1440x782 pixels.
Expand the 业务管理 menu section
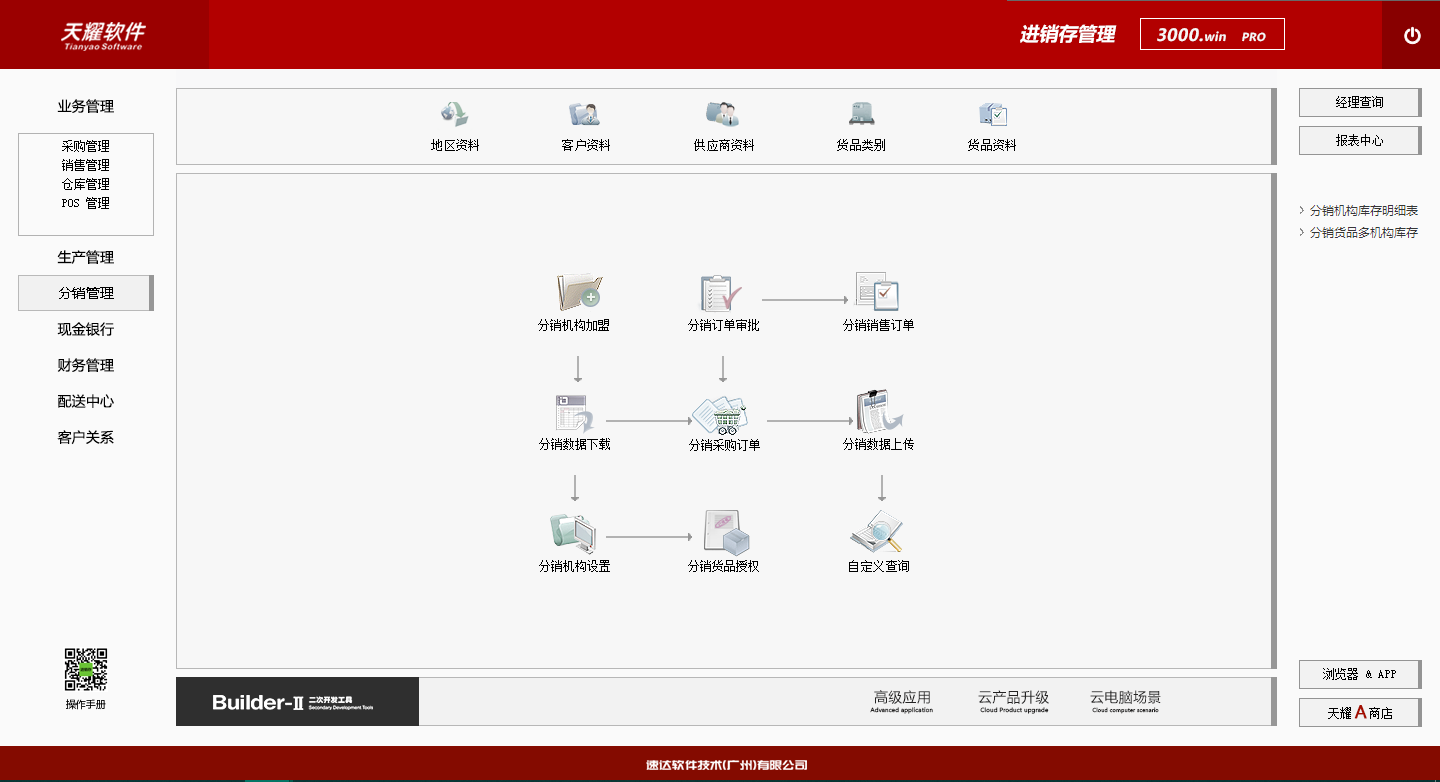[x=86, y=107]
